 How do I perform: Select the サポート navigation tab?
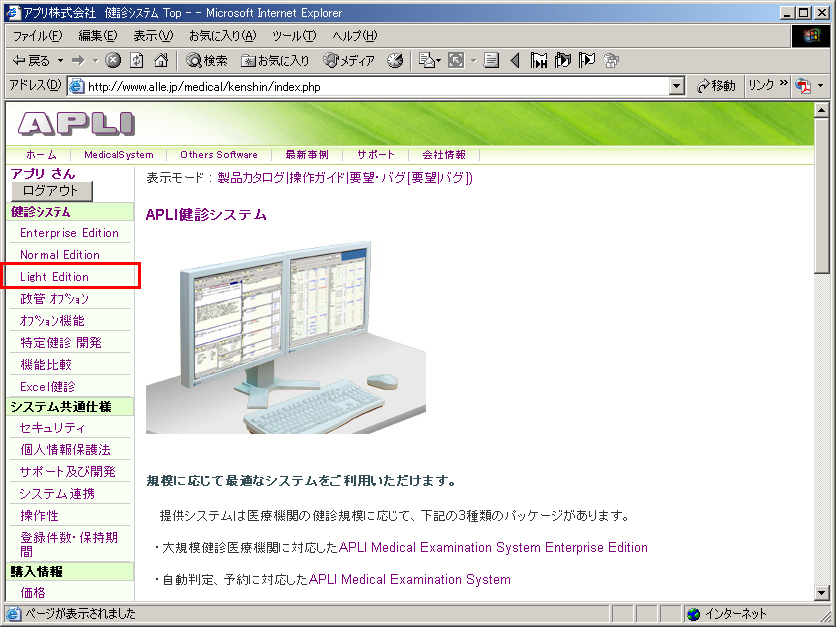tap(376, 155)
